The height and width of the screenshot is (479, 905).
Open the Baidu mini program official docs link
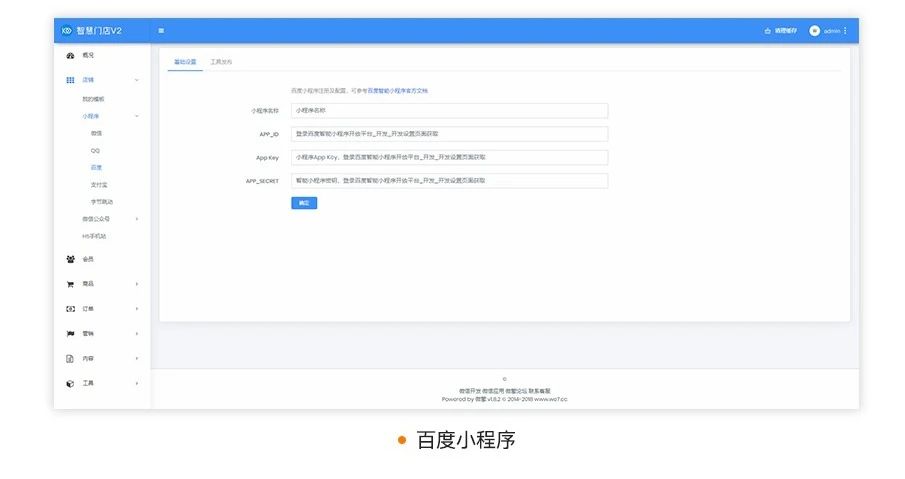point(398,91)
